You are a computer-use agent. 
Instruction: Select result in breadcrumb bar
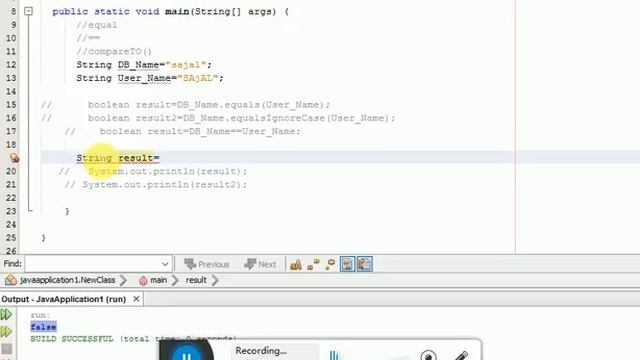pos(196,280)
